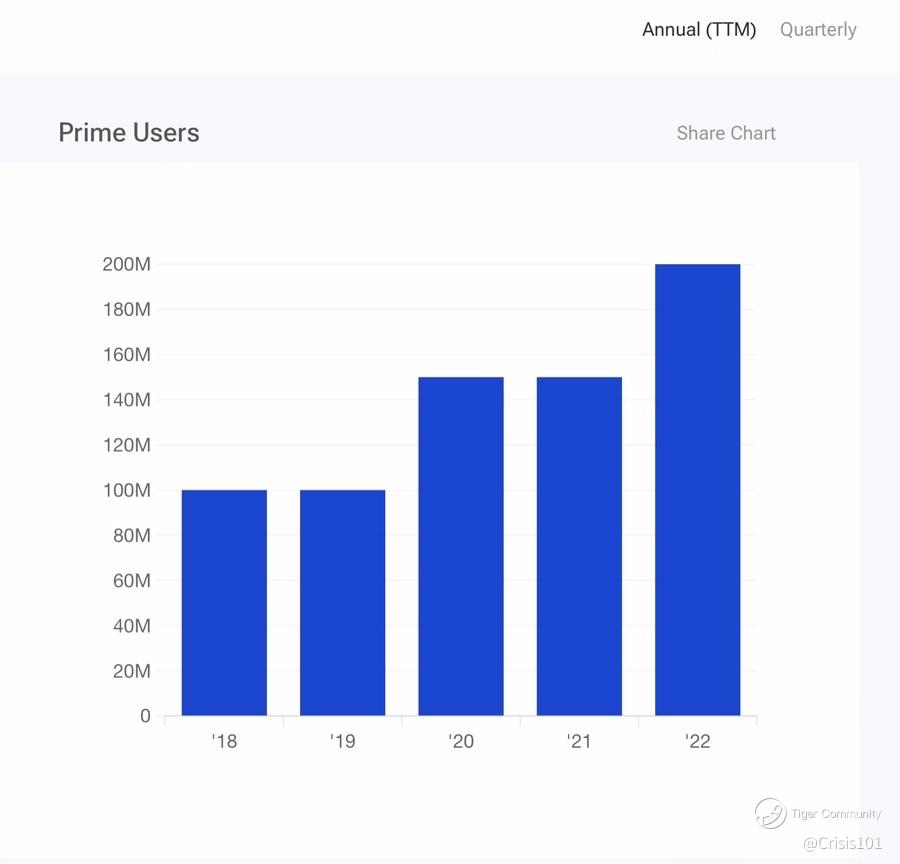This screenshot has height=864, width=900.
Task: Click the '19 x-axis label
Action: (x=343, y=741)
